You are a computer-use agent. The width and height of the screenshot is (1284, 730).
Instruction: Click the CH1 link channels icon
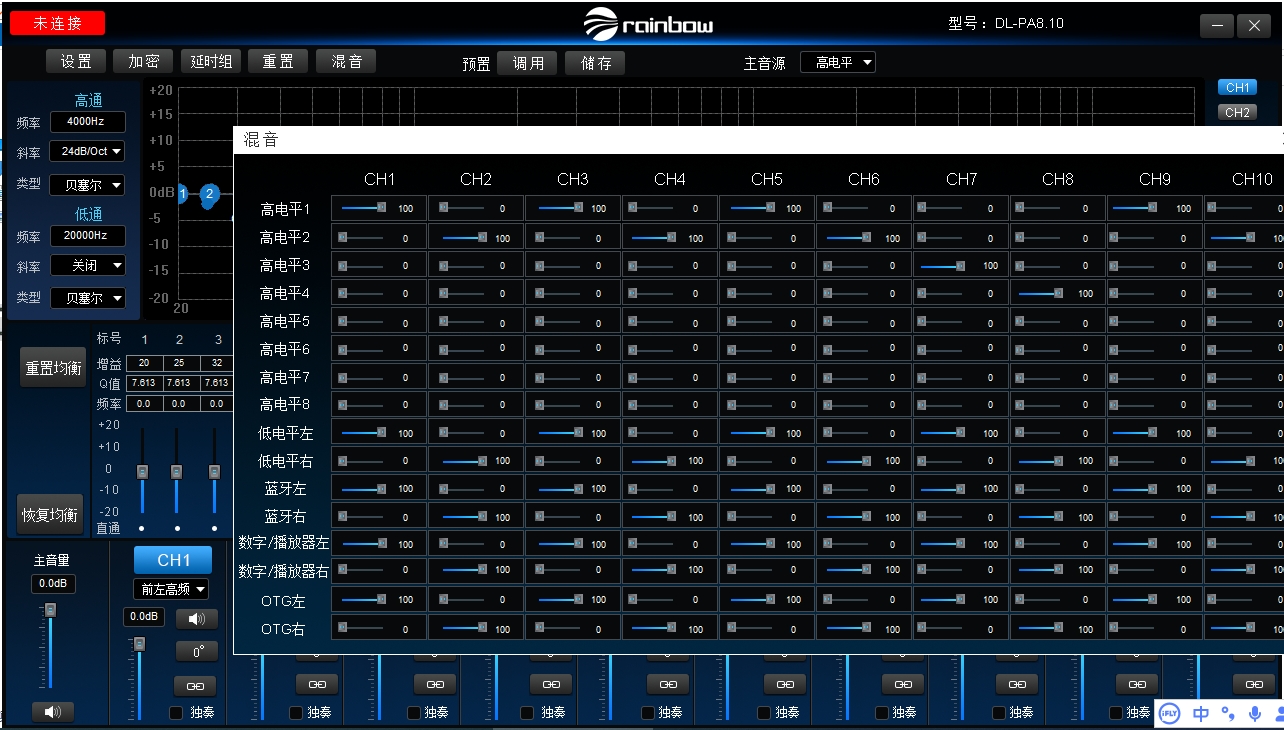click(195, 686)
